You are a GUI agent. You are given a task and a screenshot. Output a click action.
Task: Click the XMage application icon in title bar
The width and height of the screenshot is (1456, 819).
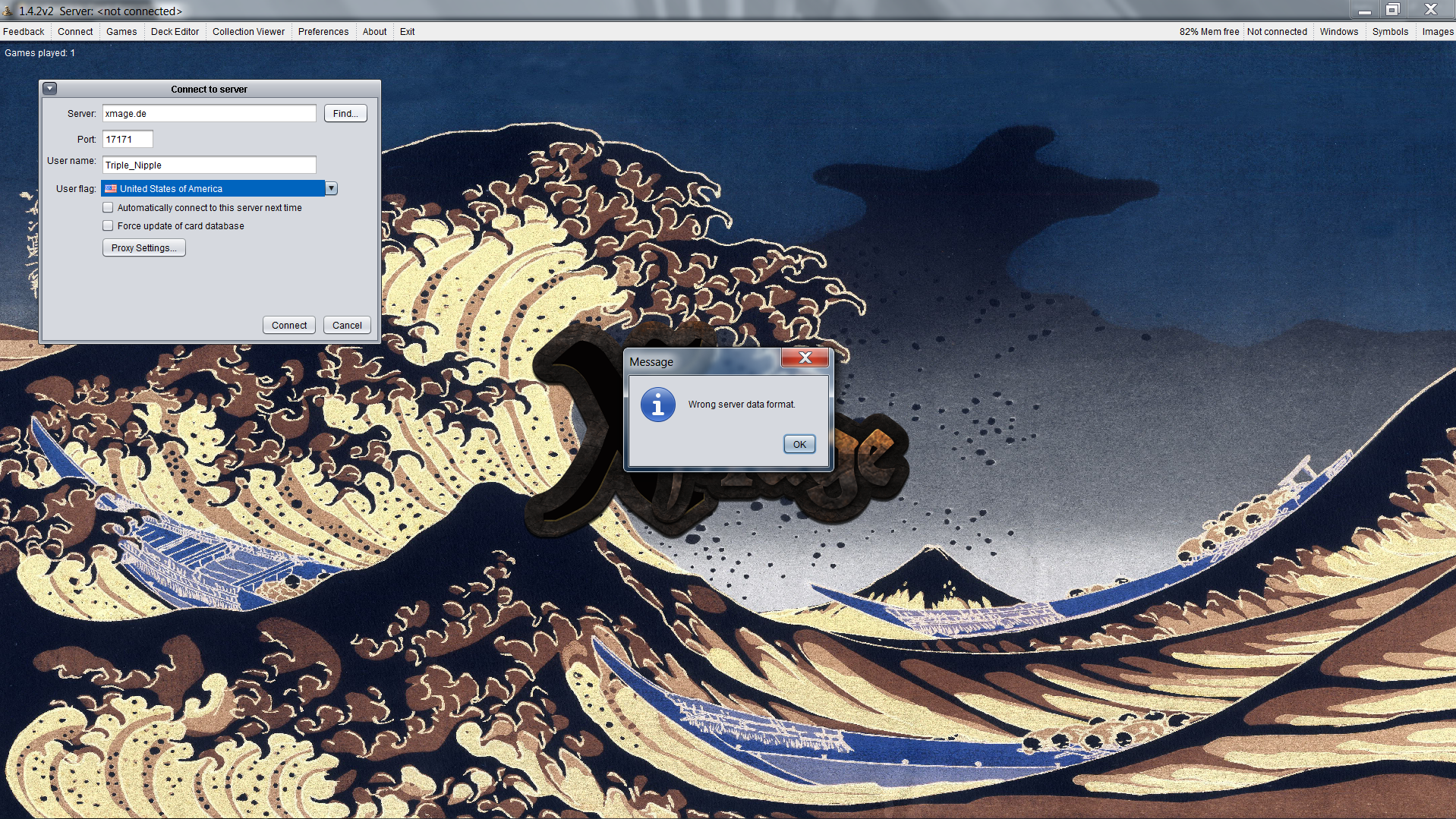point(8,11)
